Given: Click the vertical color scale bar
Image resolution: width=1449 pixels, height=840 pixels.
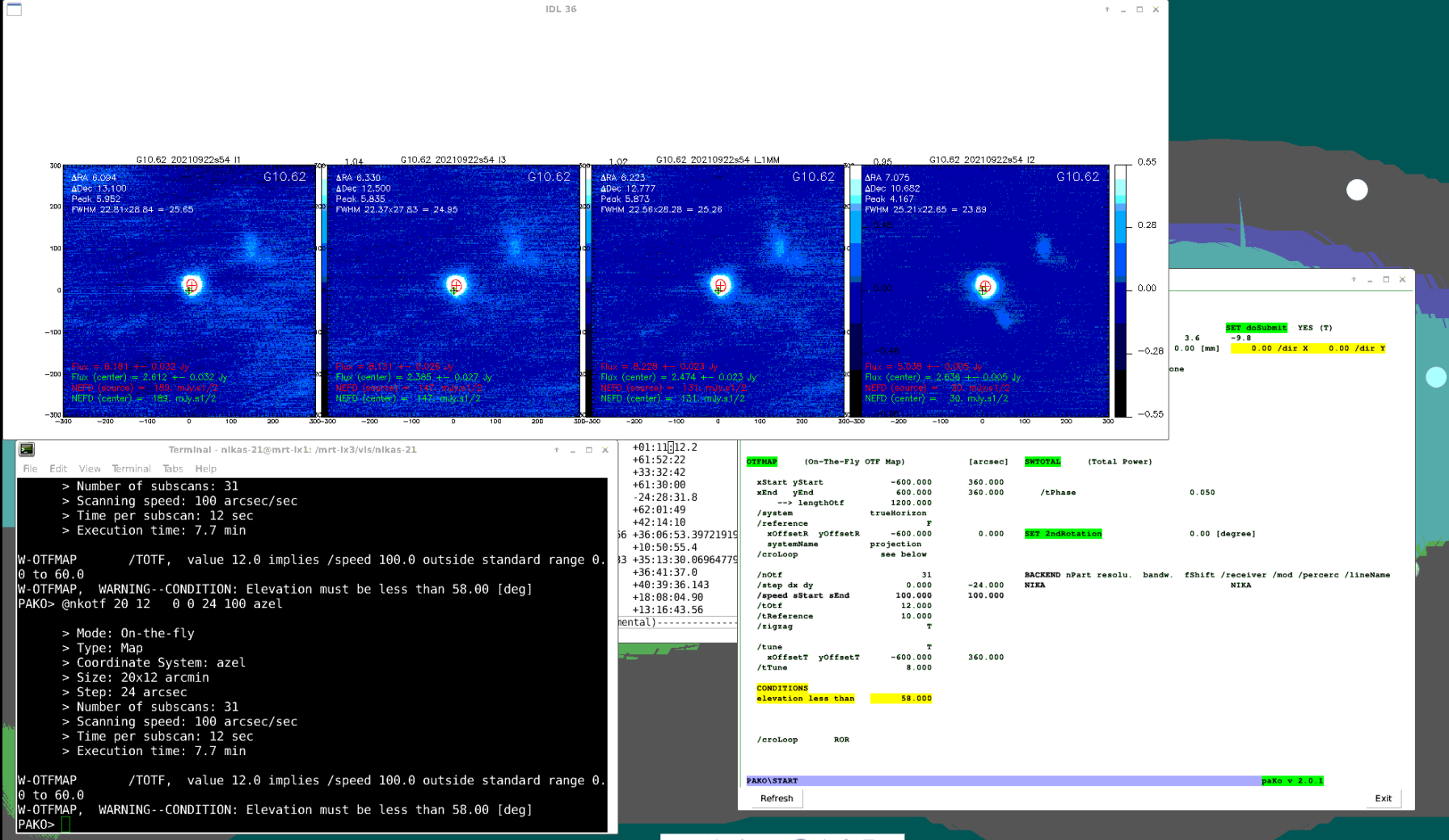Looking at the screenshot, I should click(x=1120, y=291).
